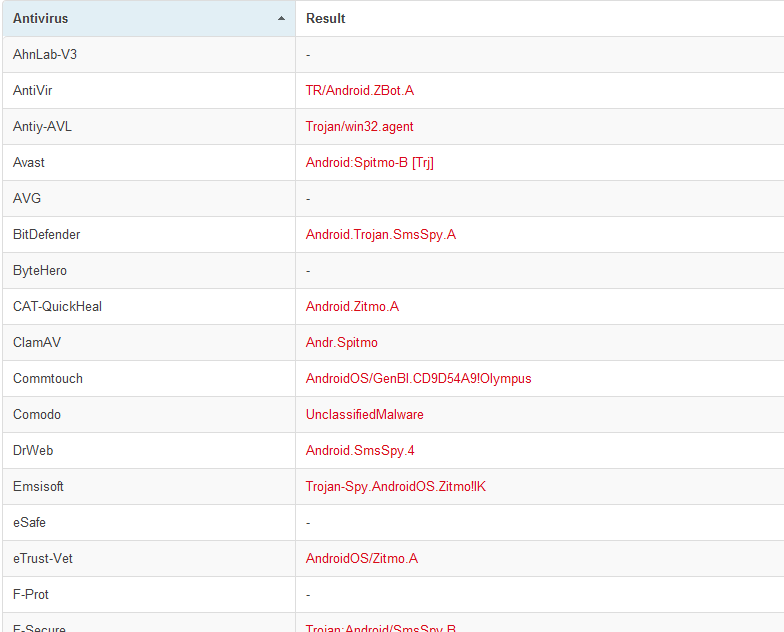Click the ascending sort arrow in Antivirus header

coord(282,18)
